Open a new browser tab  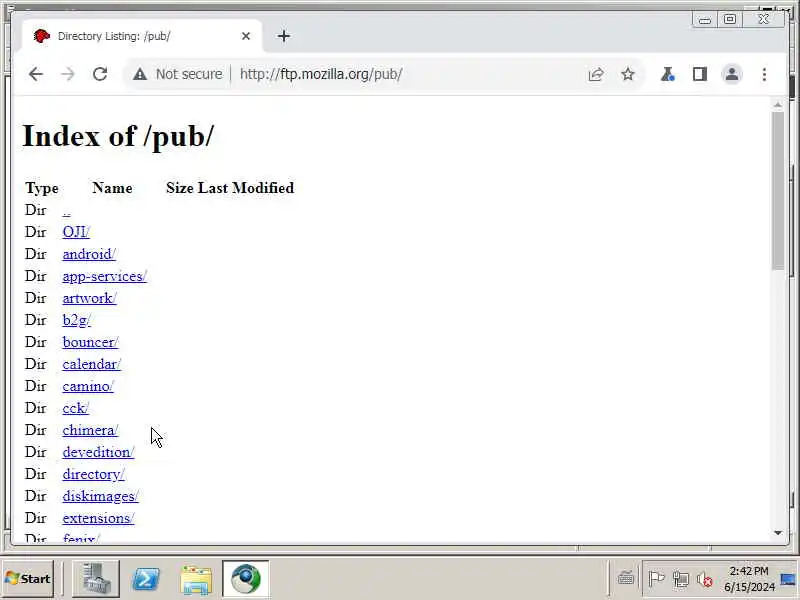pos(284,36)
